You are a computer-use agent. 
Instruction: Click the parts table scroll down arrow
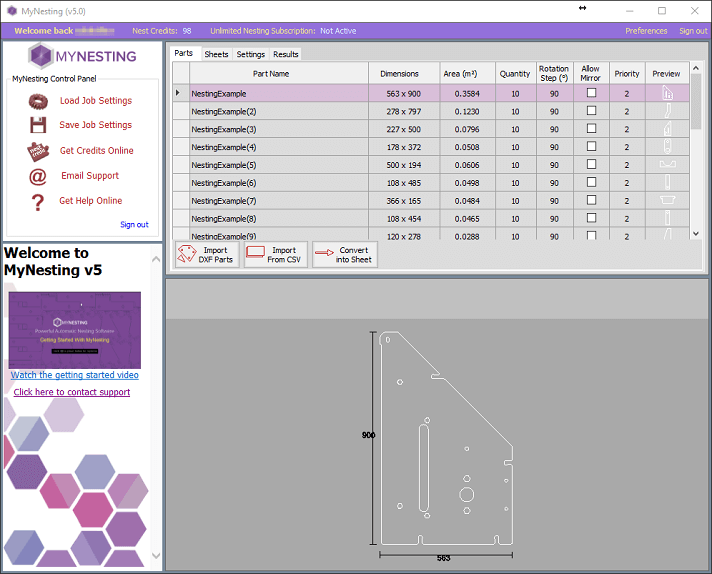tap(696, 234)
